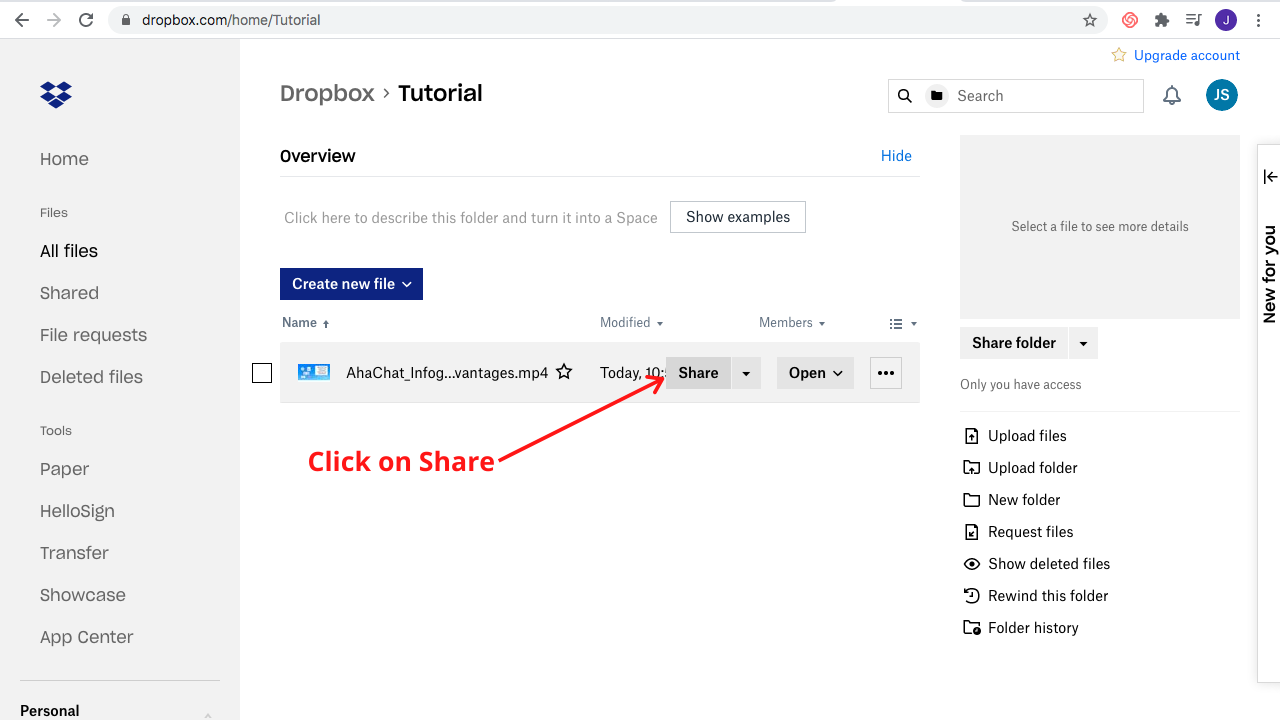Open Chrome's three-dot menu
1280x720 pixels.
[1258, 20]
